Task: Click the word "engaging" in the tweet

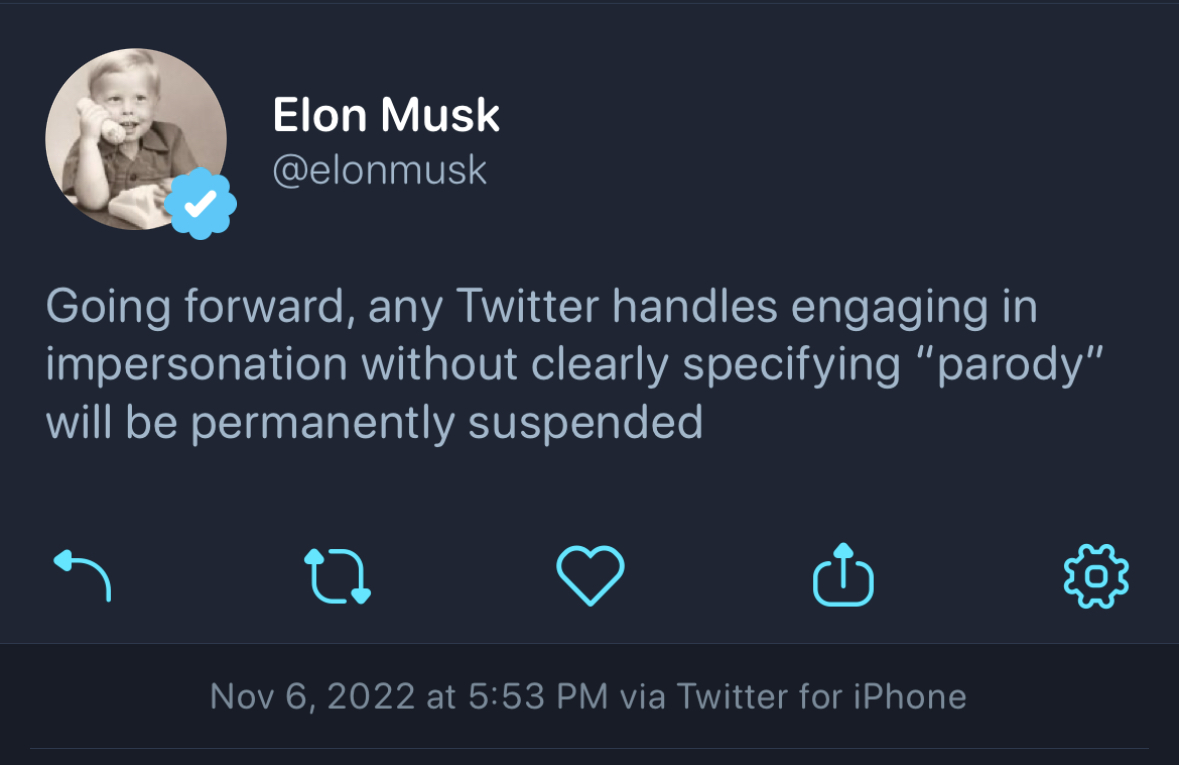Action: point(885,307)
